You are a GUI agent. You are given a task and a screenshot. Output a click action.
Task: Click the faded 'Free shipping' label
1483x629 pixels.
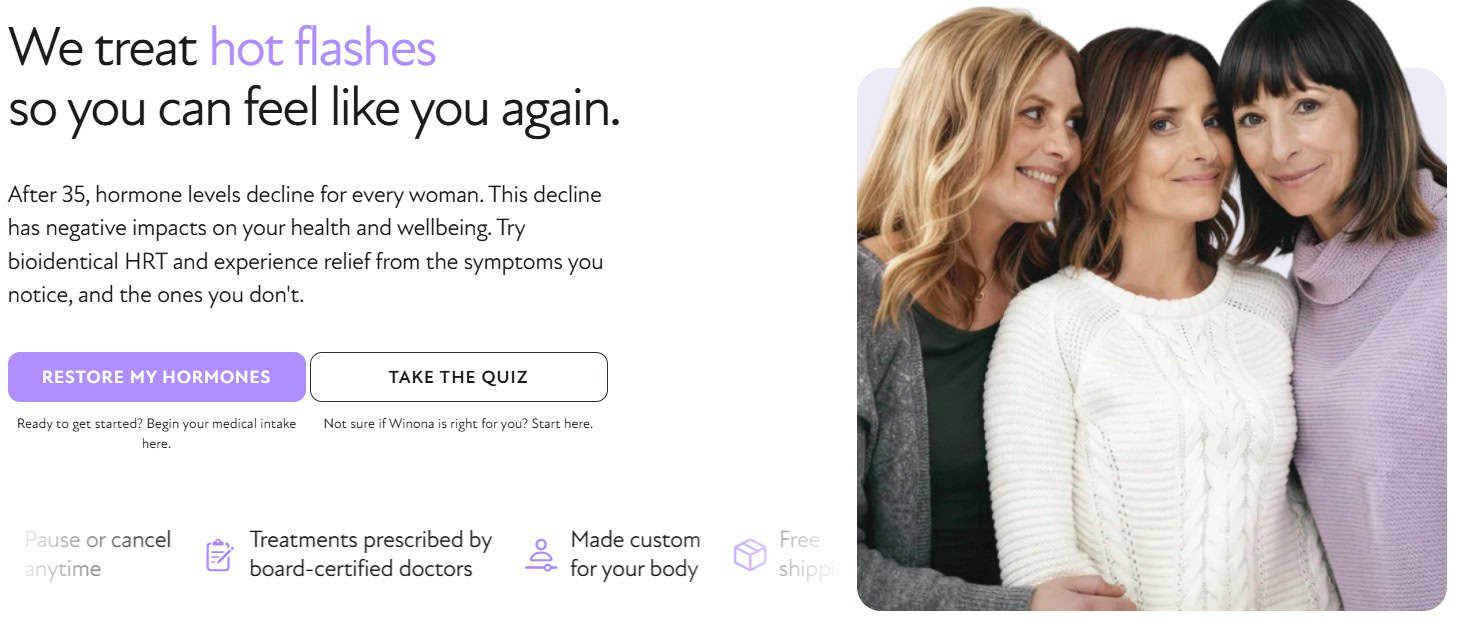[x=803, y=554]
